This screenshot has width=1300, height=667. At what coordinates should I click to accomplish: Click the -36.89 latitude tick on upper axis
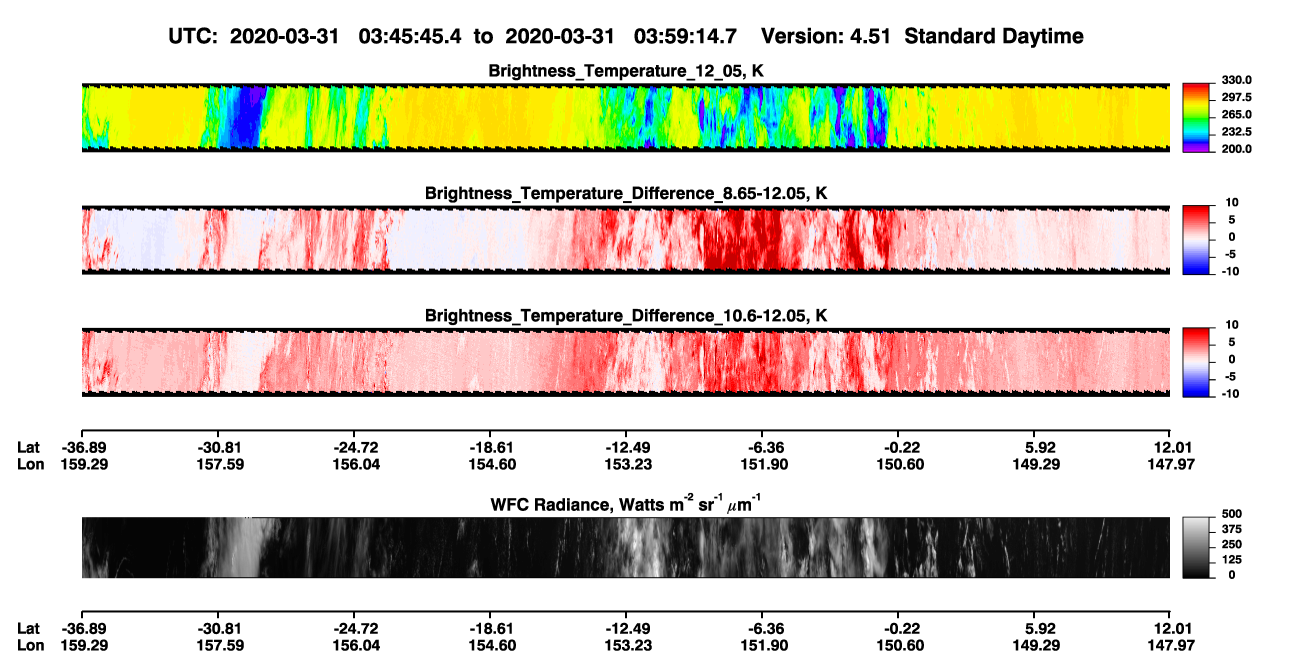pos(81,448)
